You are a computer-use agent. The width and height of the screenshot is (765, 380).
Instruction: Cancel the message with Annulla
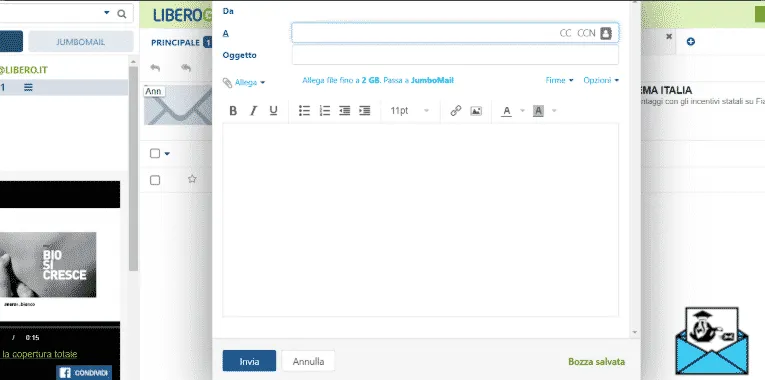(x=308, y=361)
